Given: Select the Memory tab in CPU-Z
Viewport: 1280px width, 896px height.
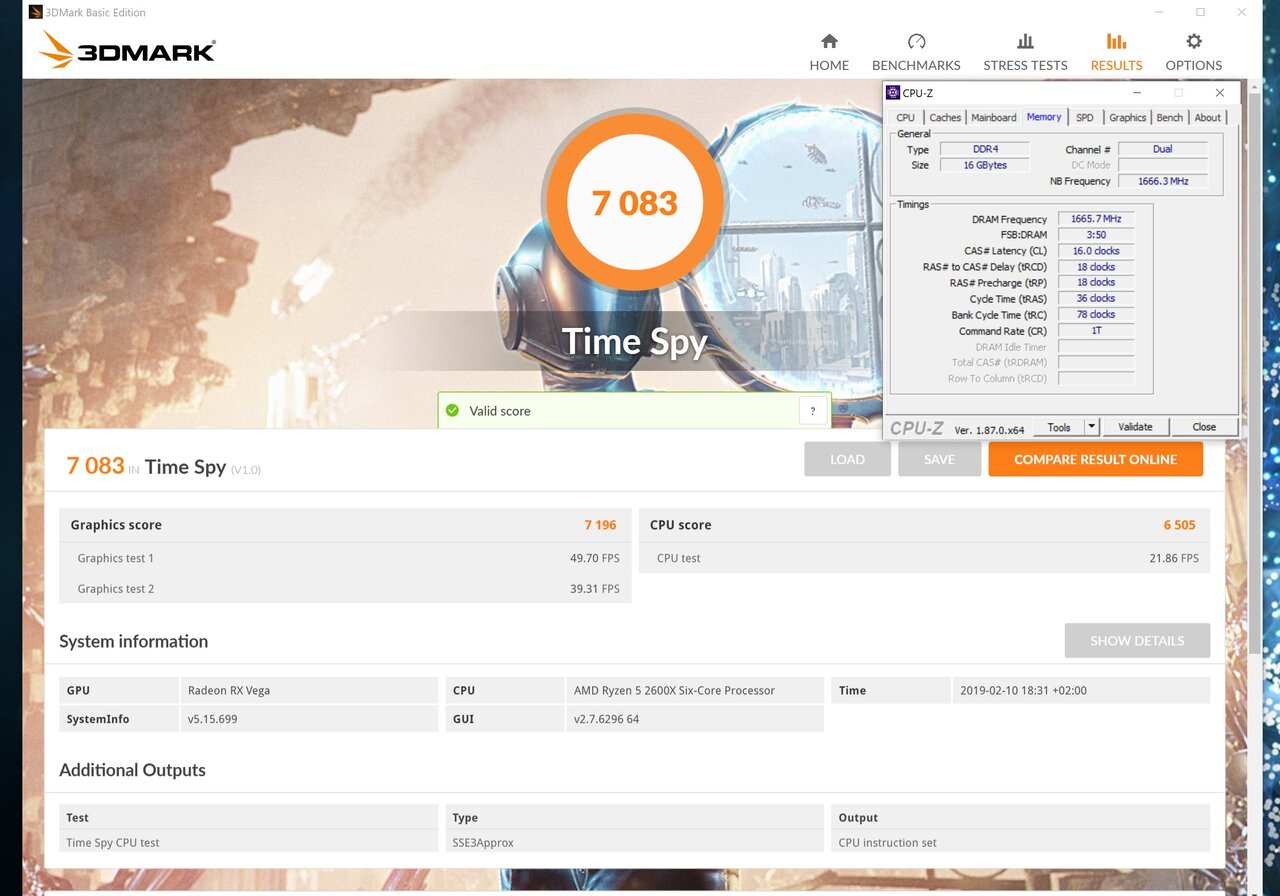Looking at the screenshot, I should [1044, 116].
